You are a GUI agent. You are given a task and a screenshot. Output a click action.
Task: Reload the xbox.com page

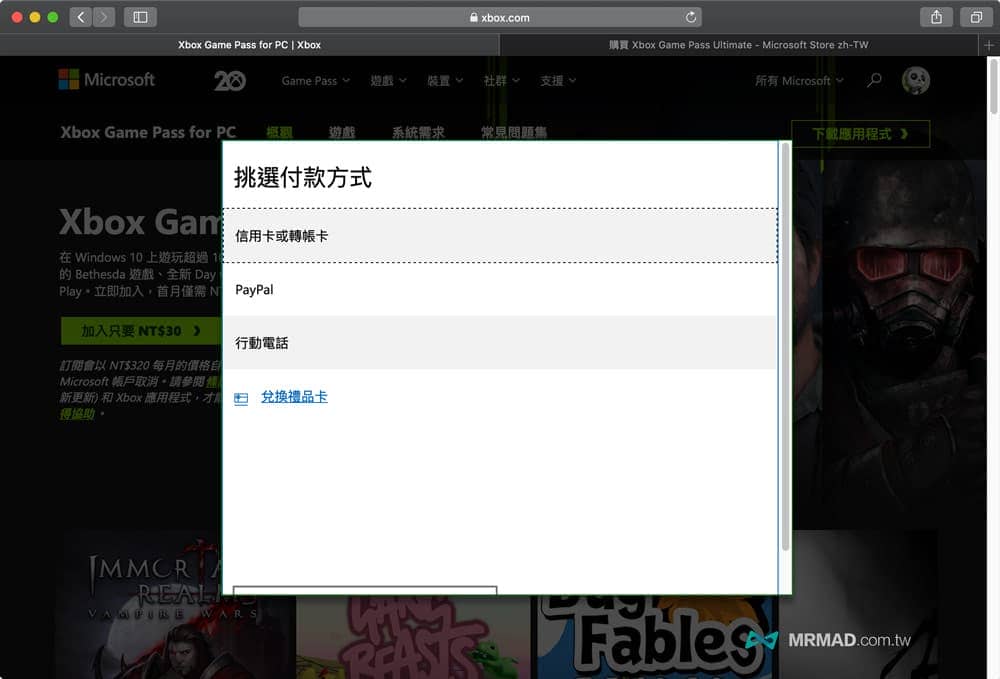(x=691, y=17)
